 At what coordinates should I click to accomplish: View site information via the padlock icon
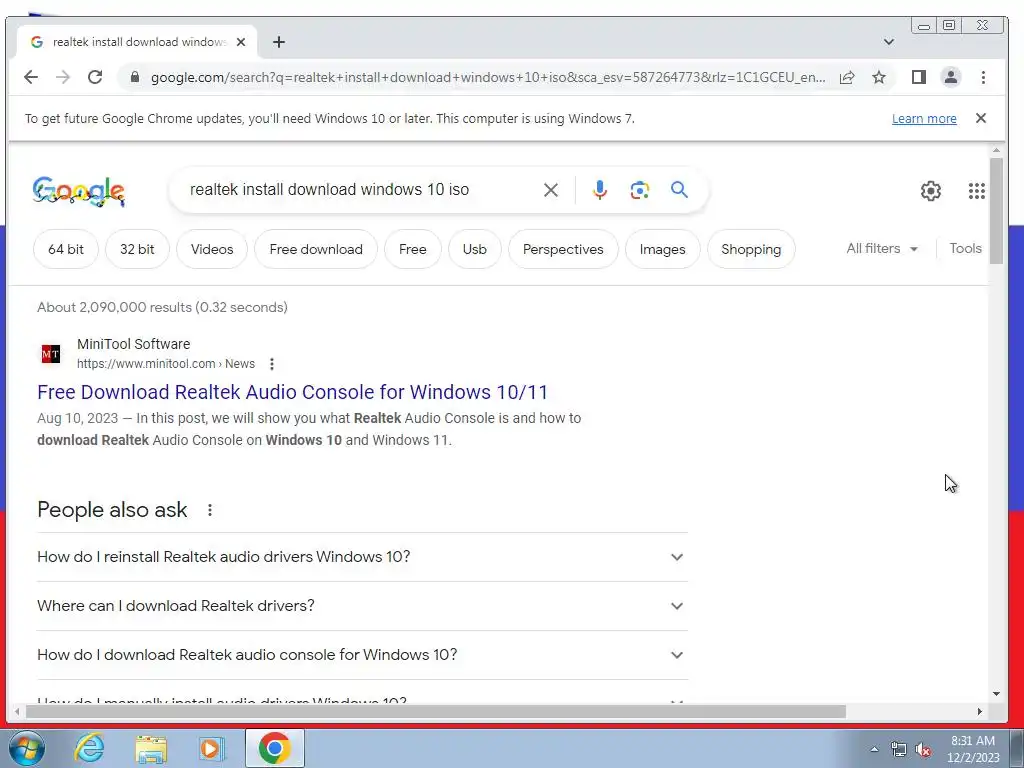135,77
